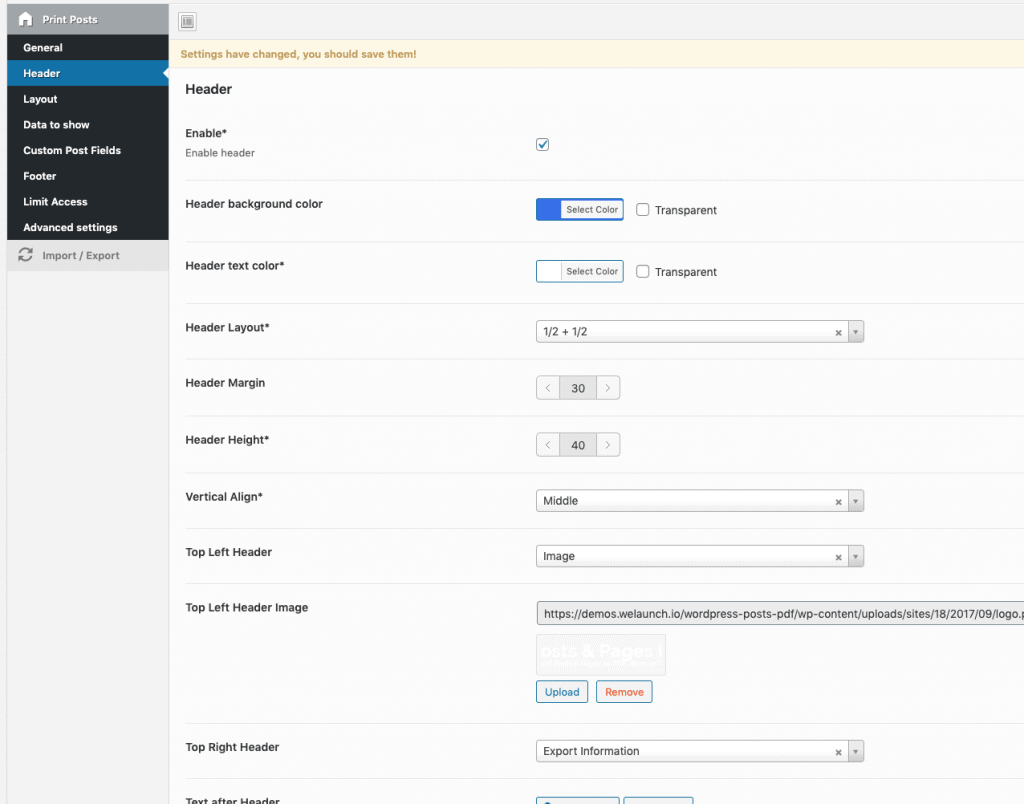1024x804 pixels.
Task: Open the Layout settings section
Action: (88, 99)
